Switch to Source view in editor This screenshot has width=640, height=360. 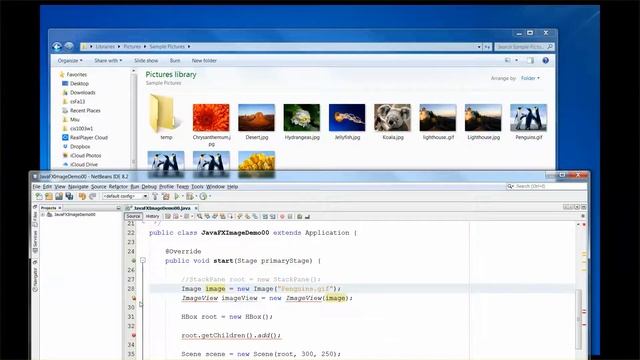pos(133,216)
